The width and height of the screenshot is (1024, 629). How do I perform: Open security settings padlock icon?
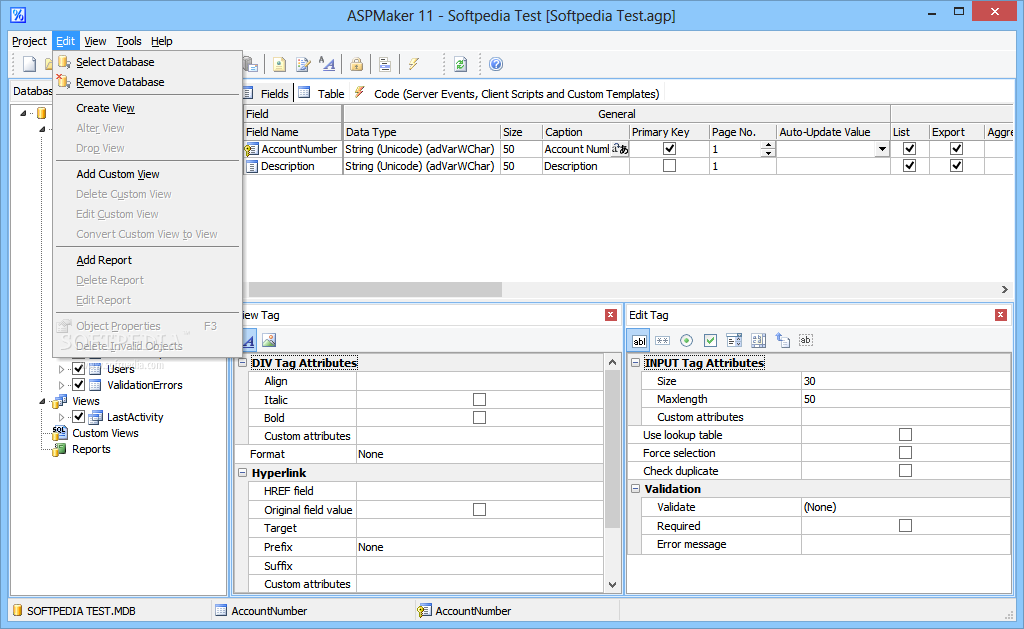tap(356, 64)
